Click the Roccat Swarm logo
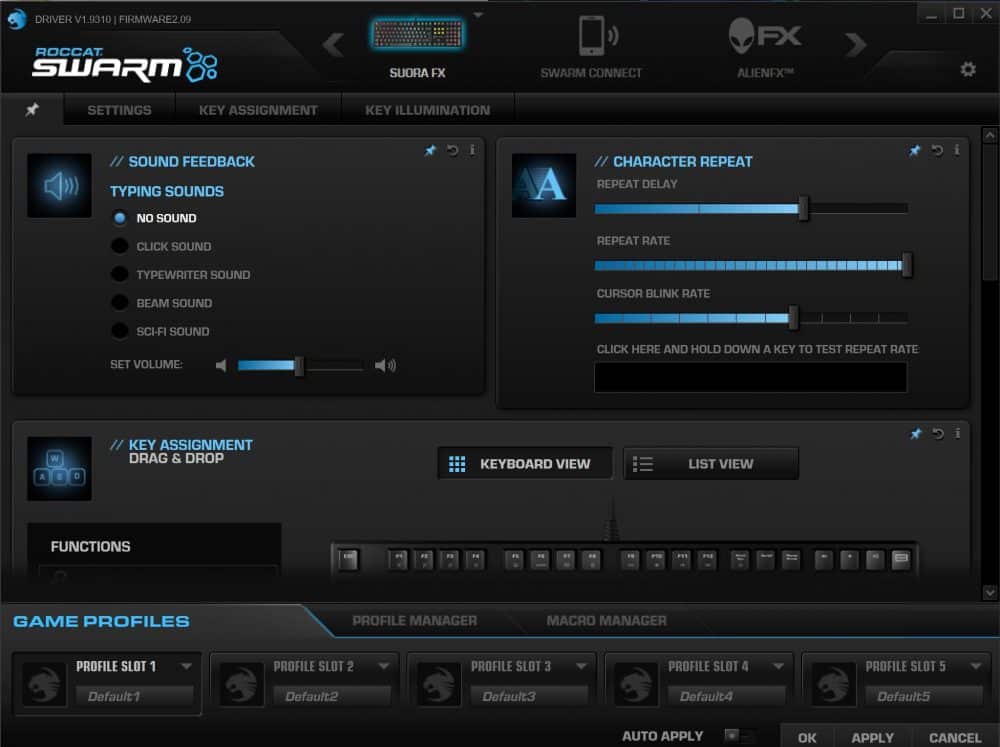This screenshot has height=747, width=1000. coord(125,64)
